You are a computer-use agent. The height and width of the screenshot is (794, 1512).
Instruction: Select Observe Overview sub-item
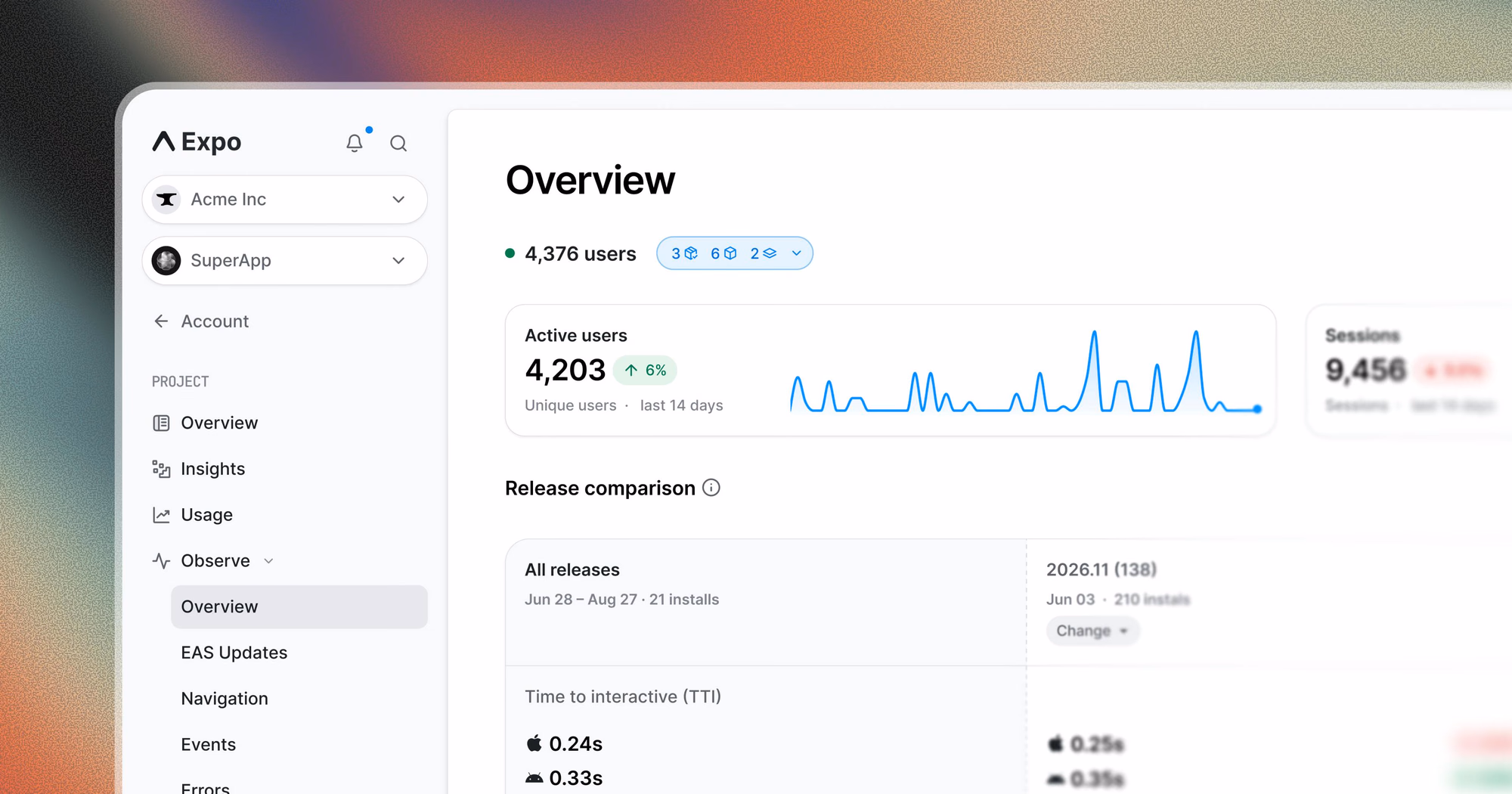click(x=299, y=606)
